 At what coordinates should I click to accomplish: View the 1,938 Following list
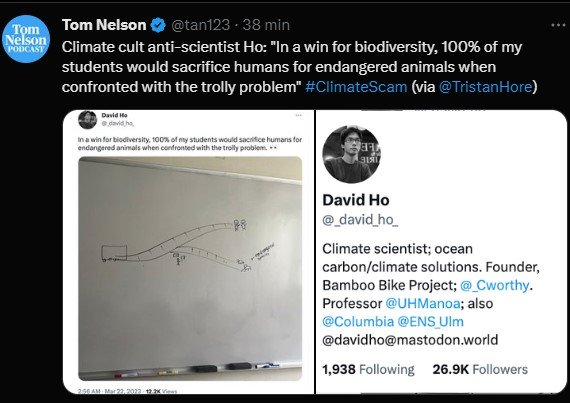coord(368,369)
